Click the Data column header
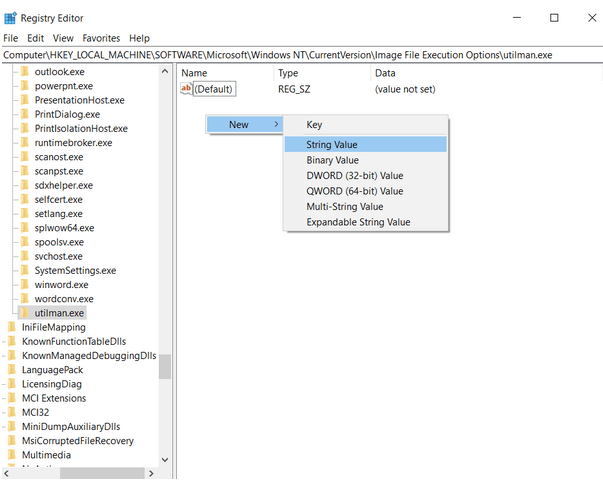 tap(486, 73)
